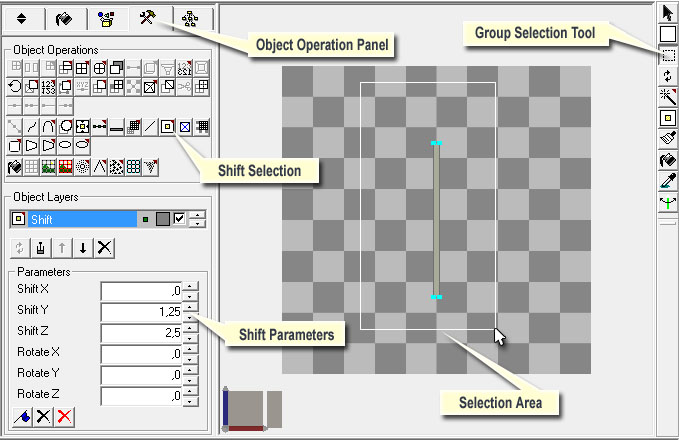
Task: Click the Rotate X input field
Action: [x=141, y=353]
